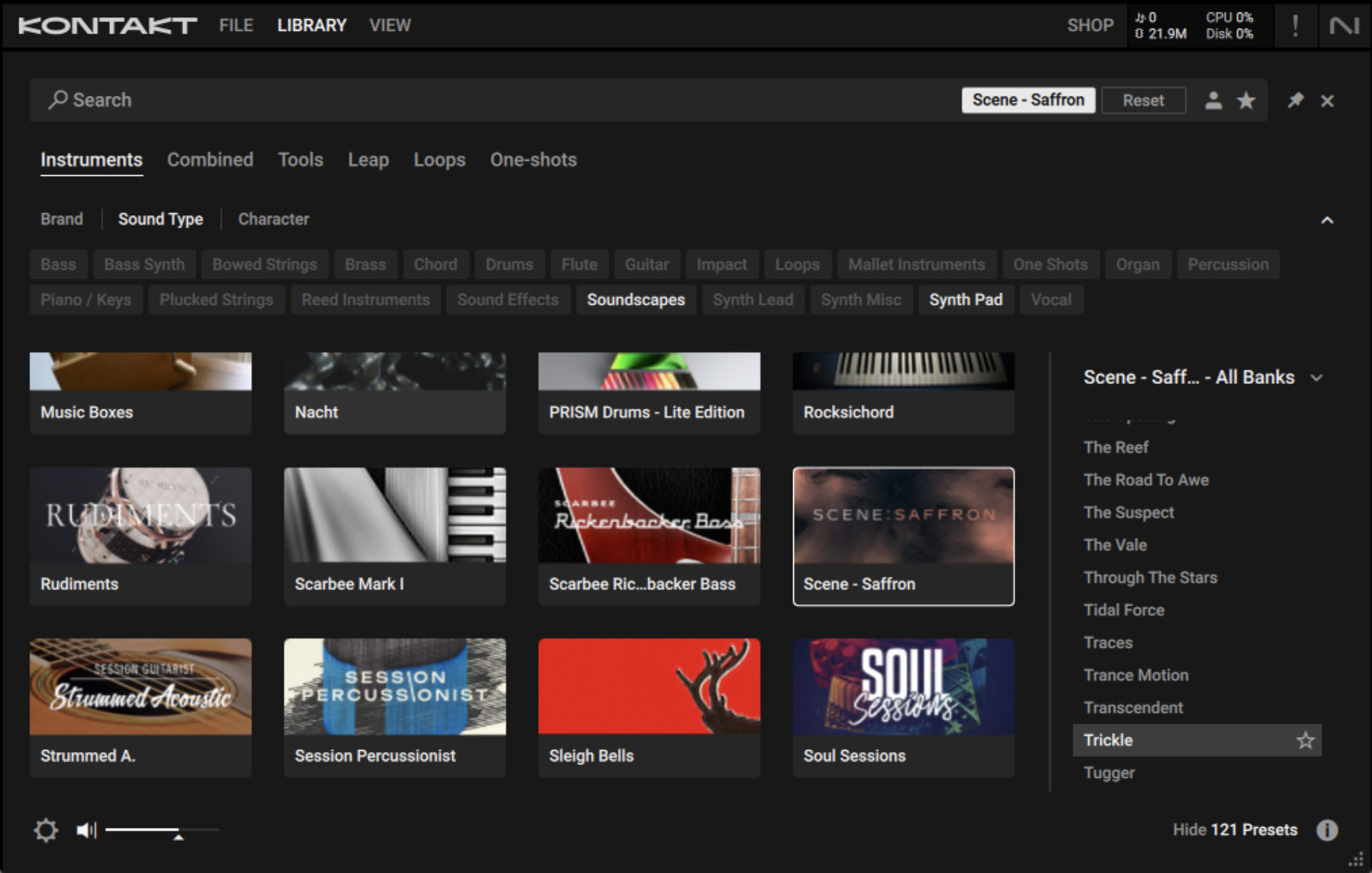Open the user presets filter icon
1372x873 pixels.
point(1213,100)
